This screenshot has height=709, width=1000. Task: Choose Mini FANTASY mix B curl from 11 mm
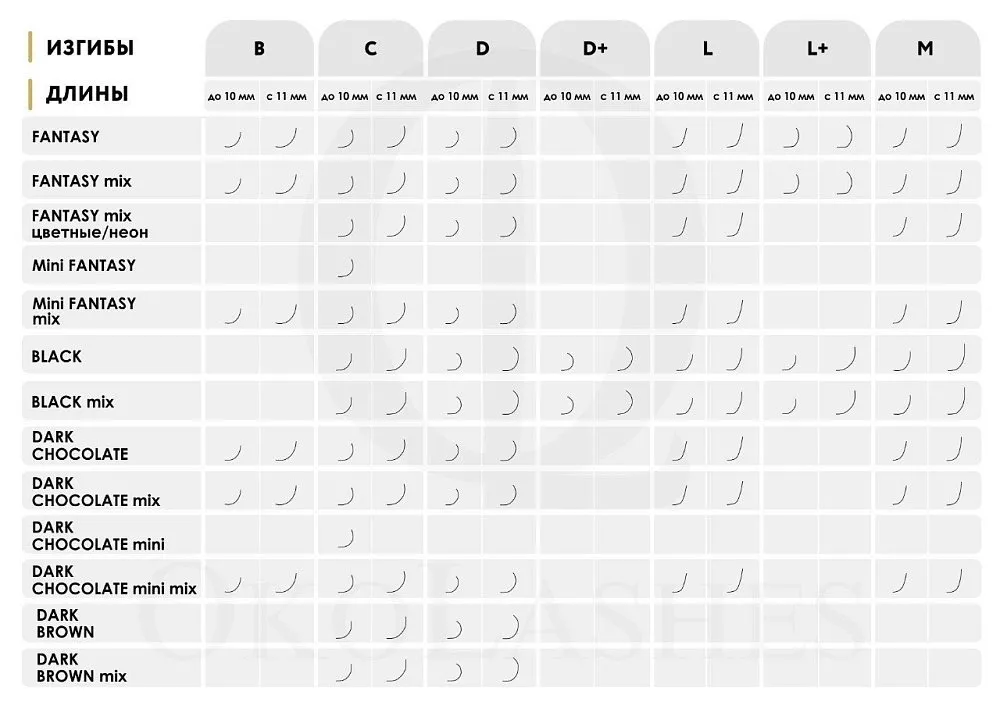coord(287,314)
